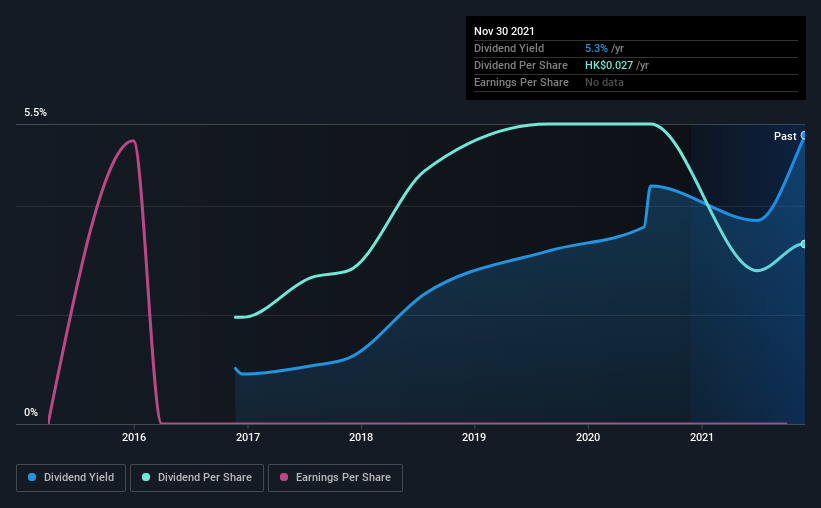Viewport: 821px width, 508px height.
Task: Select the 2018 axis label
Action: [361, 437]
